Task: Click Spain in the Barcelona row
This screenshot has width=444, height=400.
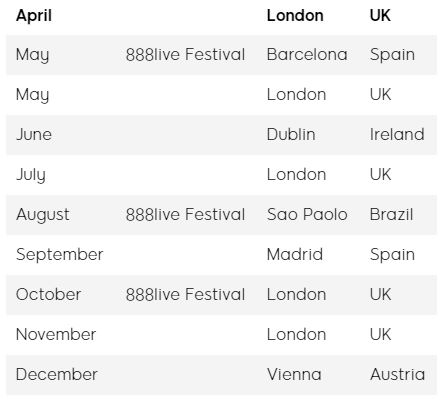Action: click(x=392, y=55)
